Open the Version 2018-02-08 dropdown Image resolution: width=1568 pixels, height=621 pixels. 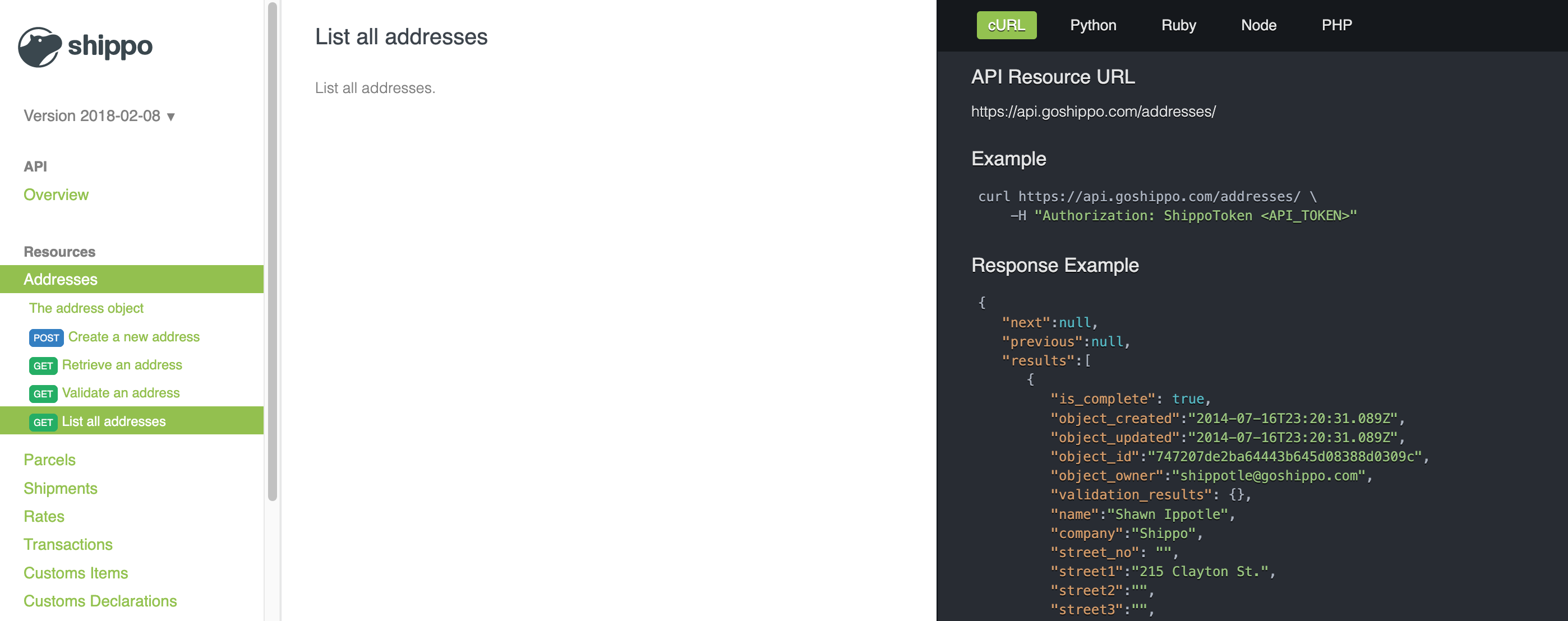click(x=92, y=115)
